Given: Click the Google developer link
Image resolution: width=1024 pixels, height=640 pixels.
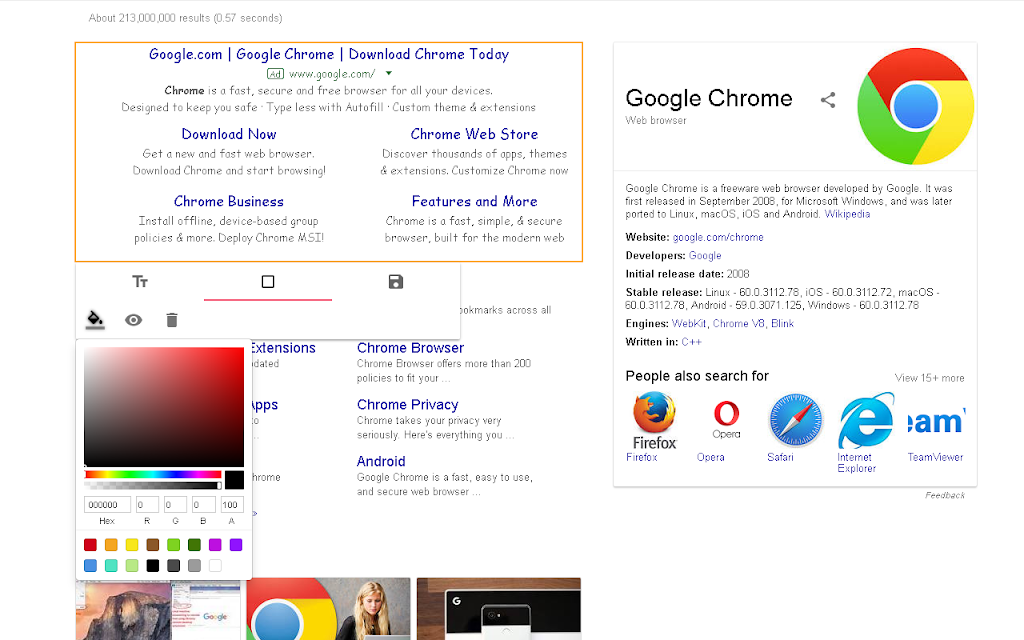Looking at the screenshot, I should [705, 255].
